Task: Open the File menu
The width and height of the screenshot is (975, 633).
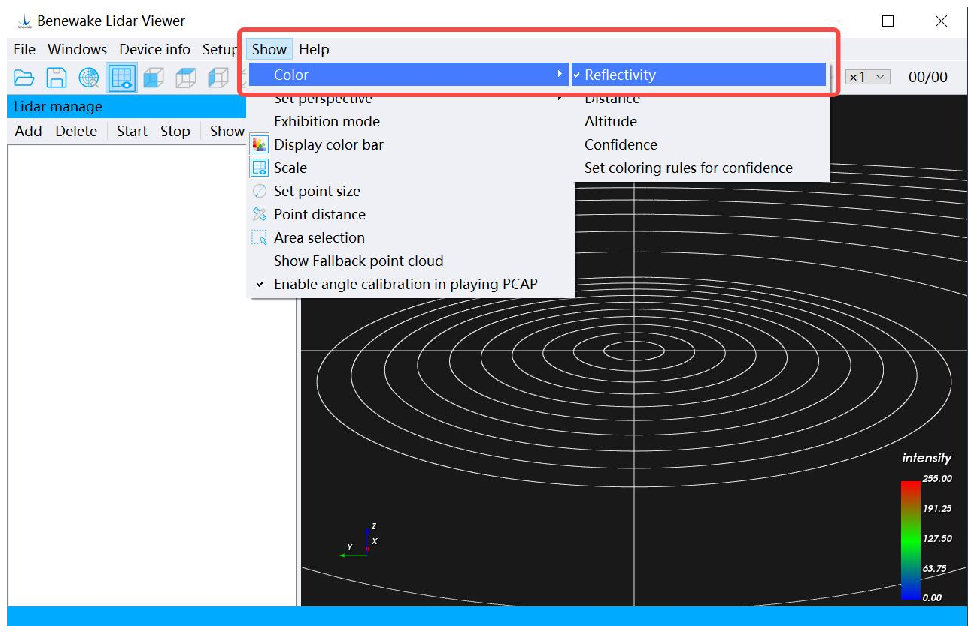Action: 25,49
